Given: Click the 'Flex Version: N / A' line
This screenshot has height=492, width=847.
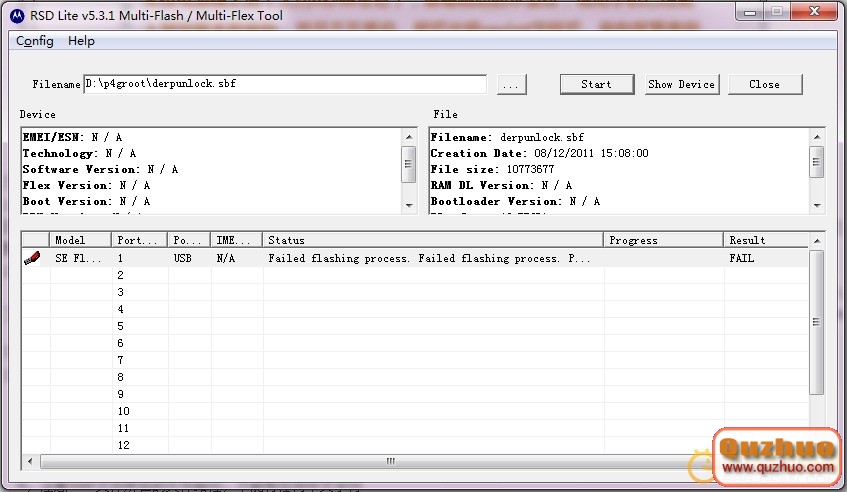Looking at the screenshot, I should click(86, 185).
